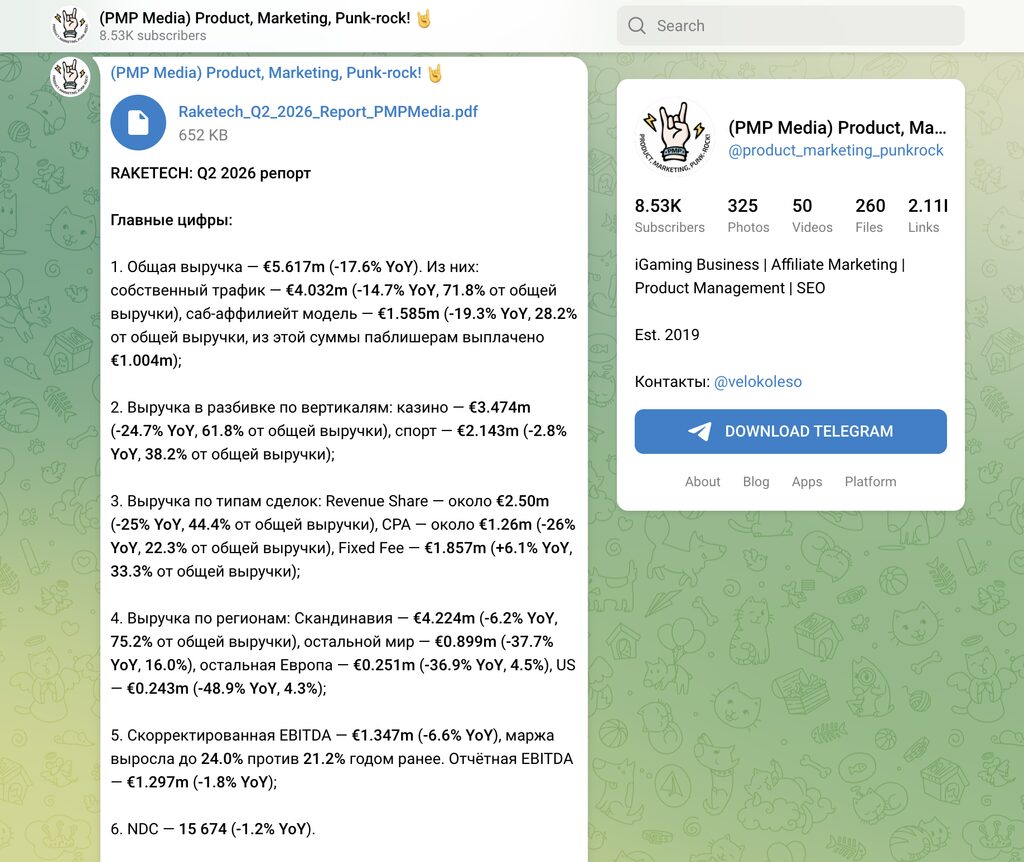The width and height of the screenshot is (1024, 862).
Task: Open the @velokoleso contact link
Action: pyautogui.click(x=758, y=381)
